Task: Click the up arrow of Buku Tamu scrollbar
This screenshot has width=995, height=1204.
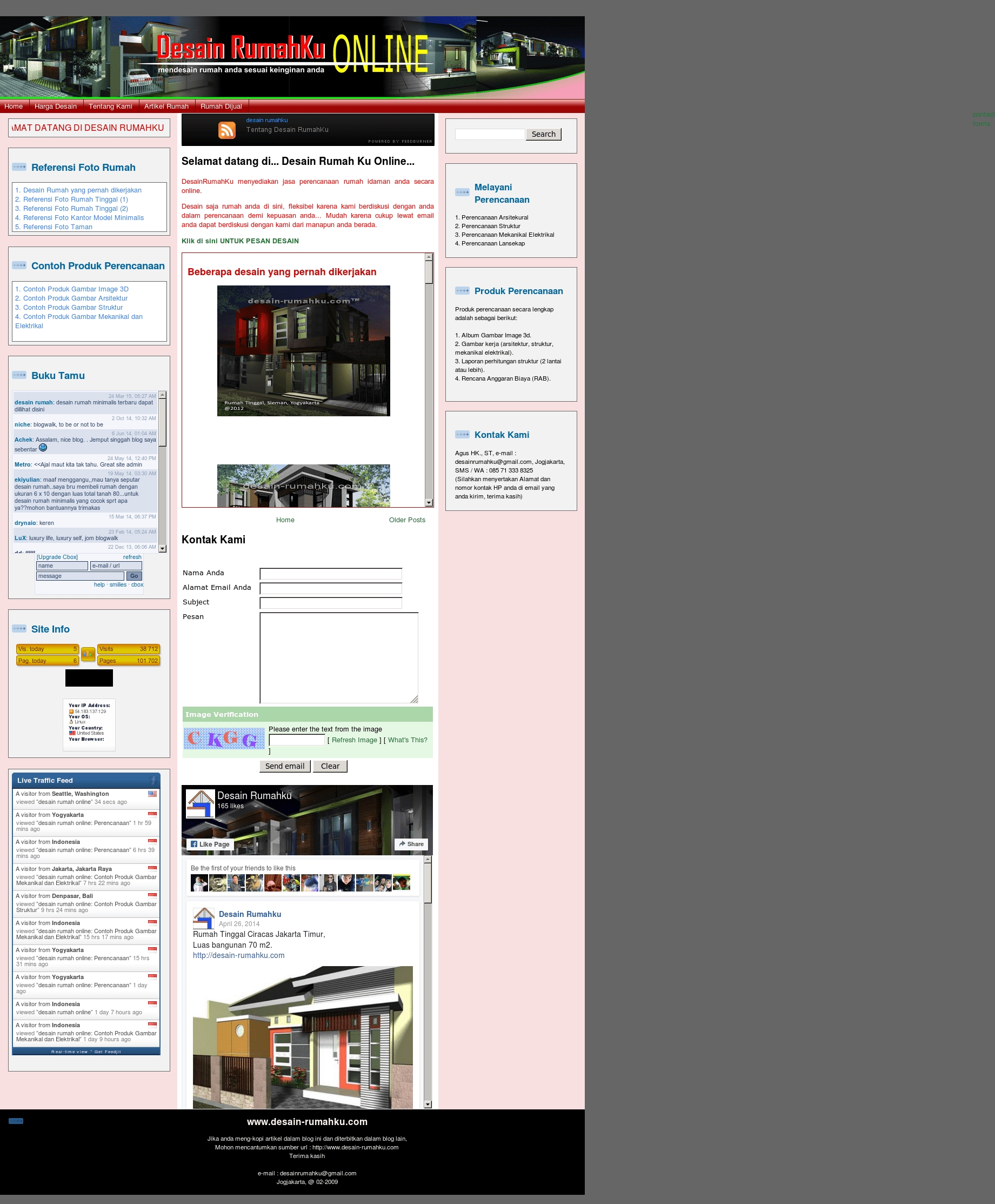Action: point(163,396)
